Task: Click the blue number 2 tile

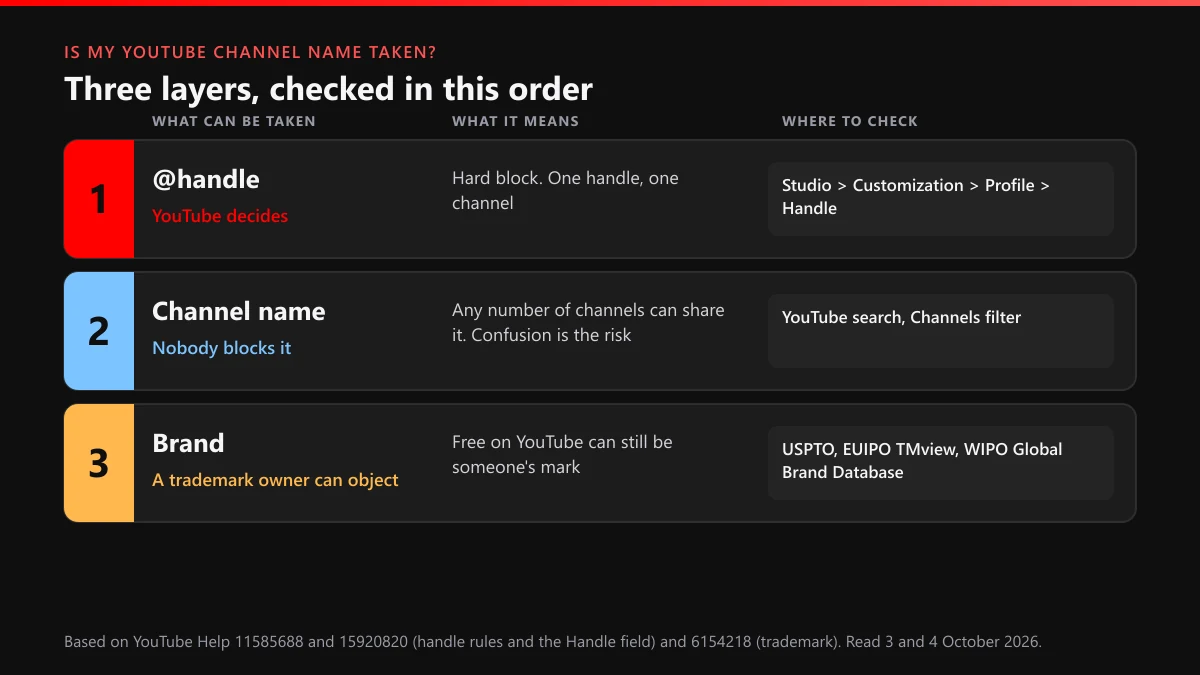Action: tap(99, 331)
